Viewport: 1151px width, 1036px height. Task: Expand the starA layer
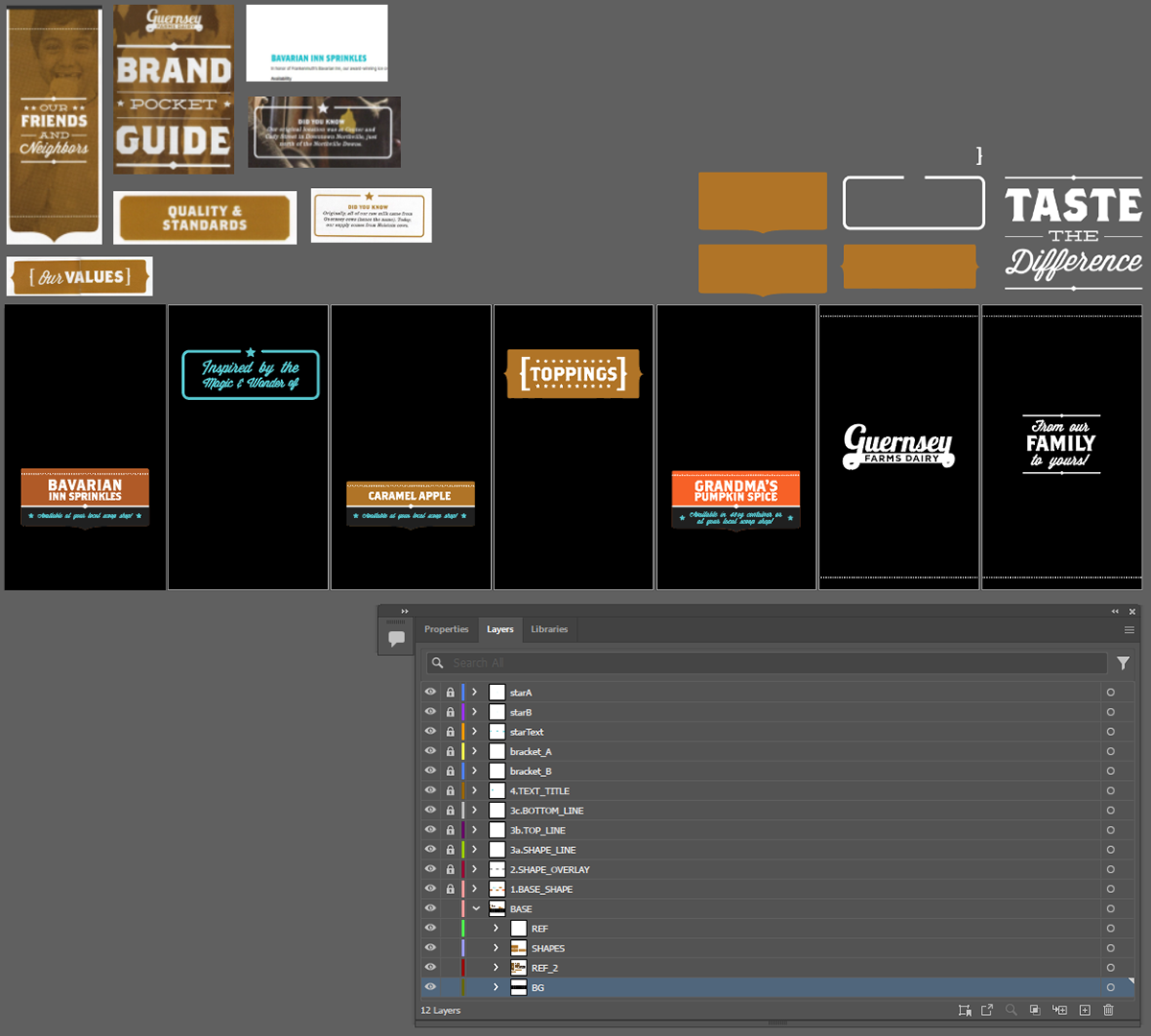(475, 693)
